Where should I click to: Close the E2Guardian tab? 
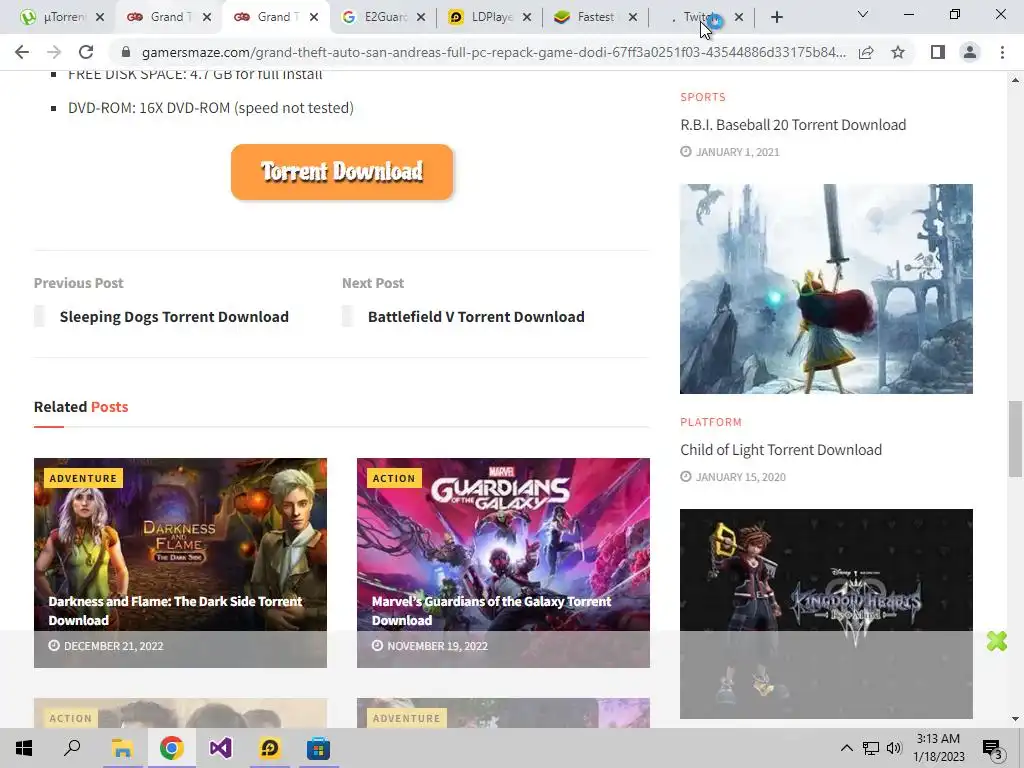[421, 18]
